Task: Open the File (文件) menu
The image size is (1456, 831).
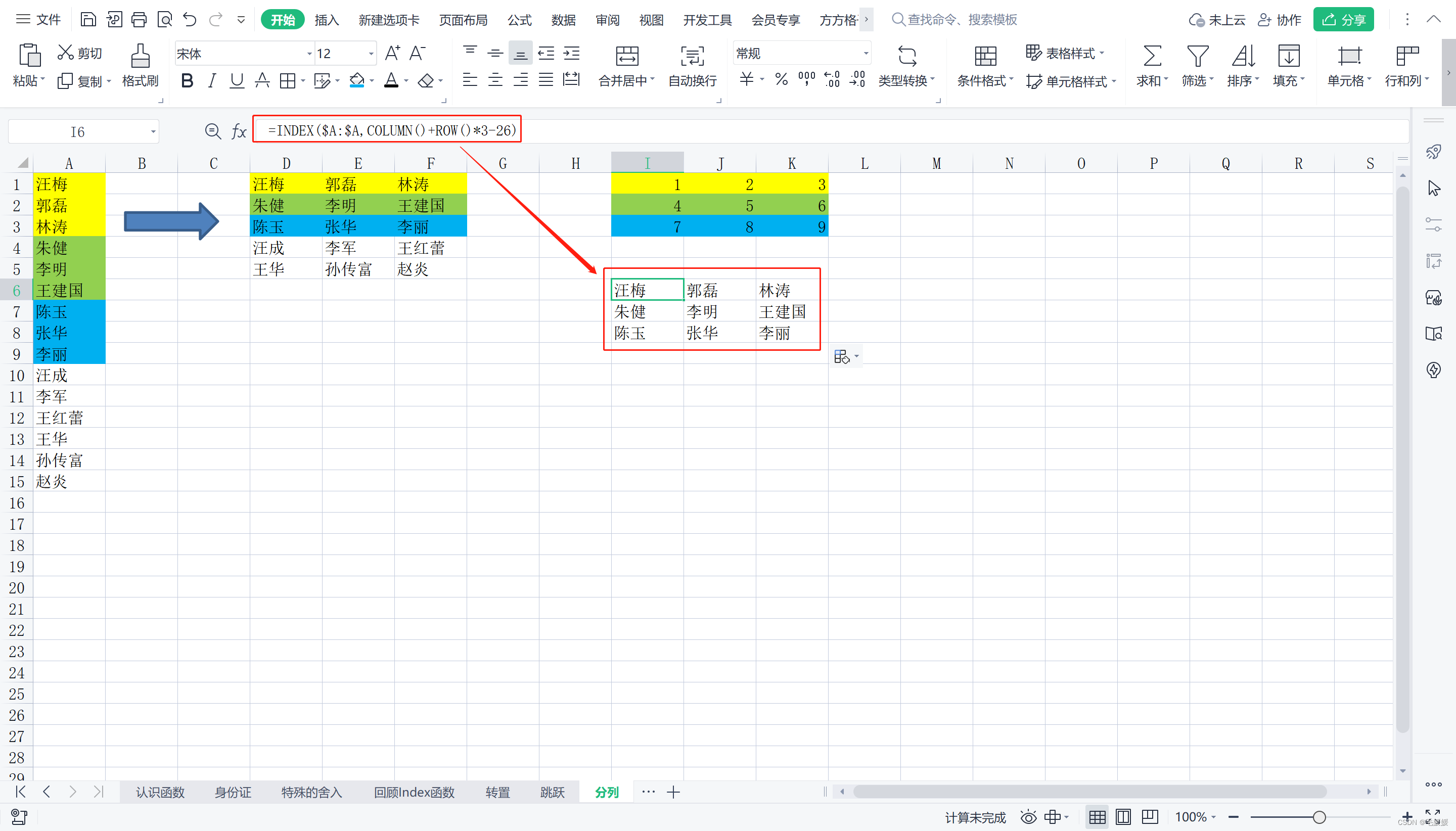Action: (38, 20)
